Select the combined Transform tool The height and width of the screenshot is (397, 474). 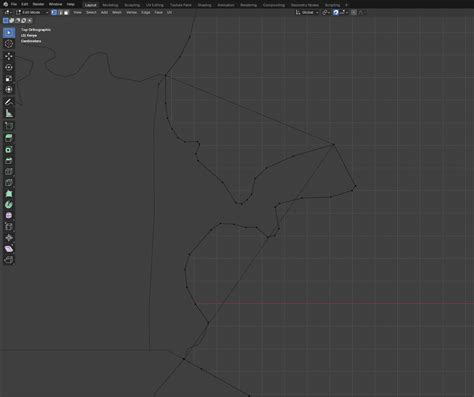coord(9,89)
